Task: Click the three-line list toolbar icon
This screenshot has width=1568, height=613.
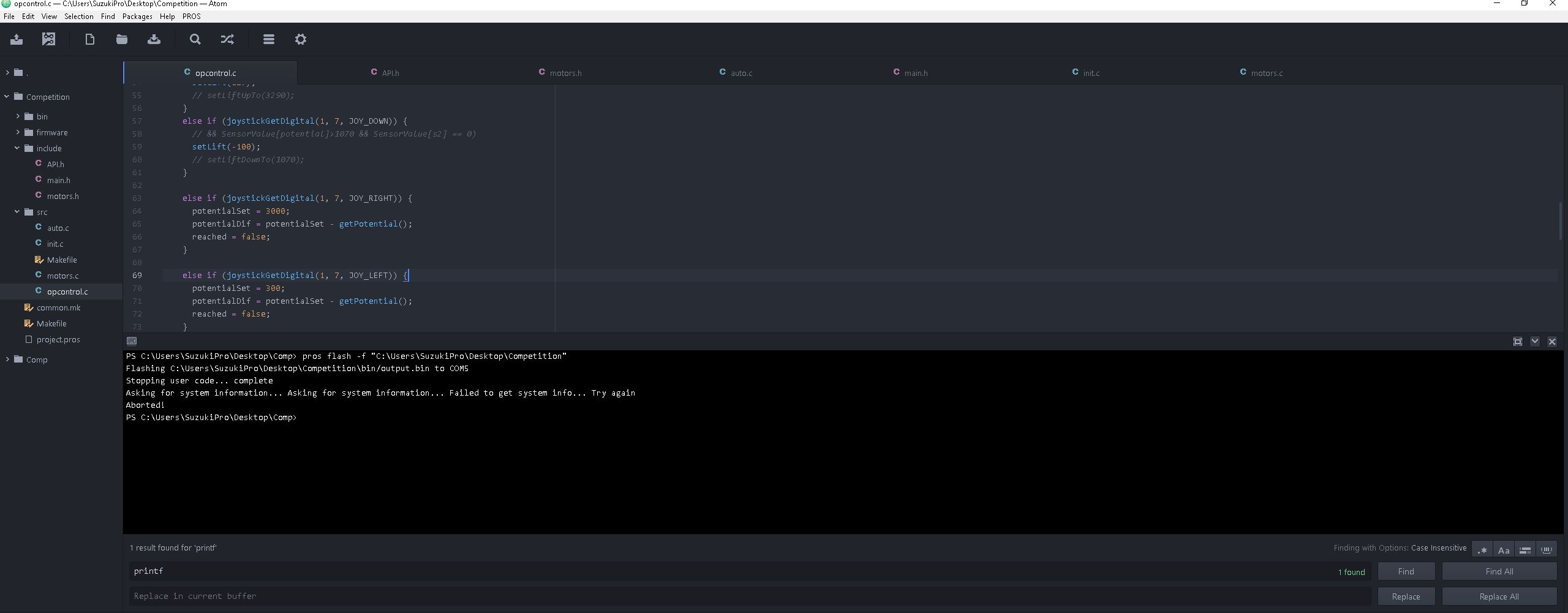Action: click(268, 40)
